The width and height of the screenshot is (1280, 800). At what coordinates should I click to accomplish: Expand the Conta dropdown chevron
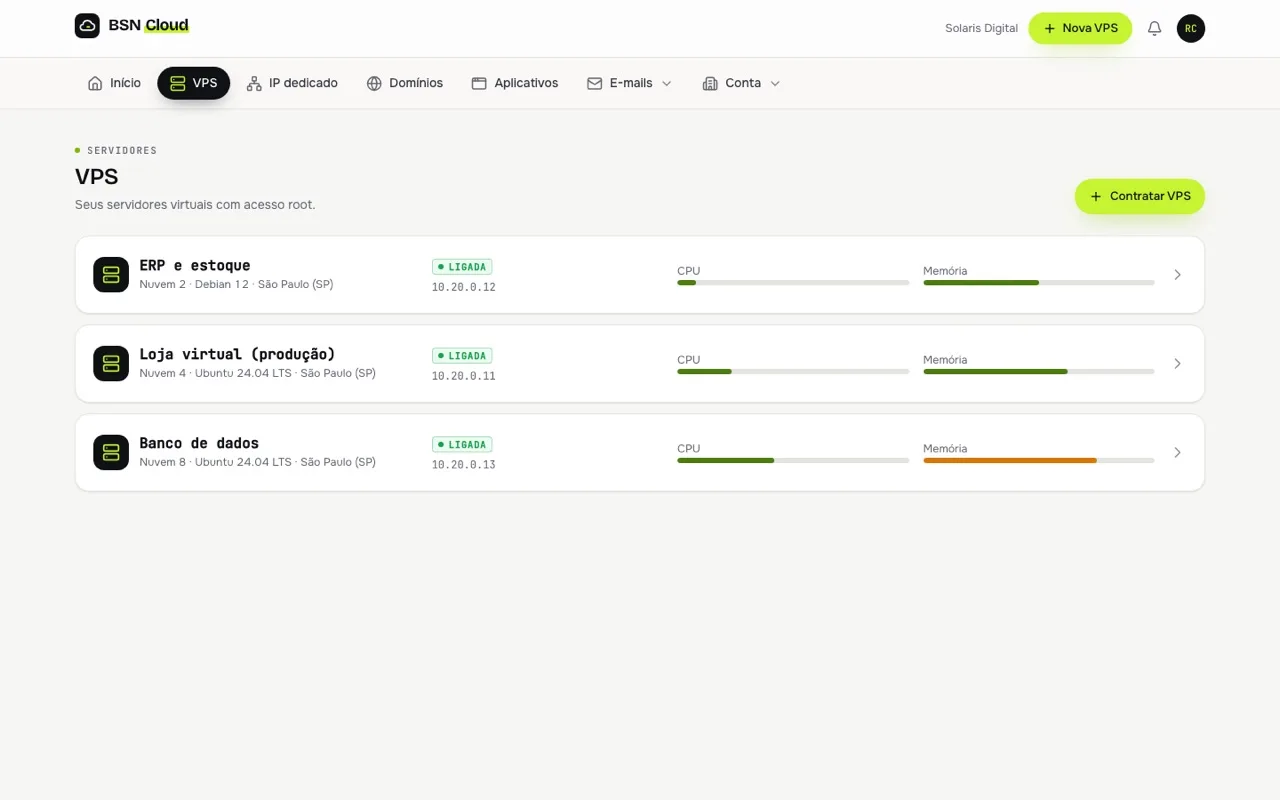pyautogui.click(x=775, y=83)
